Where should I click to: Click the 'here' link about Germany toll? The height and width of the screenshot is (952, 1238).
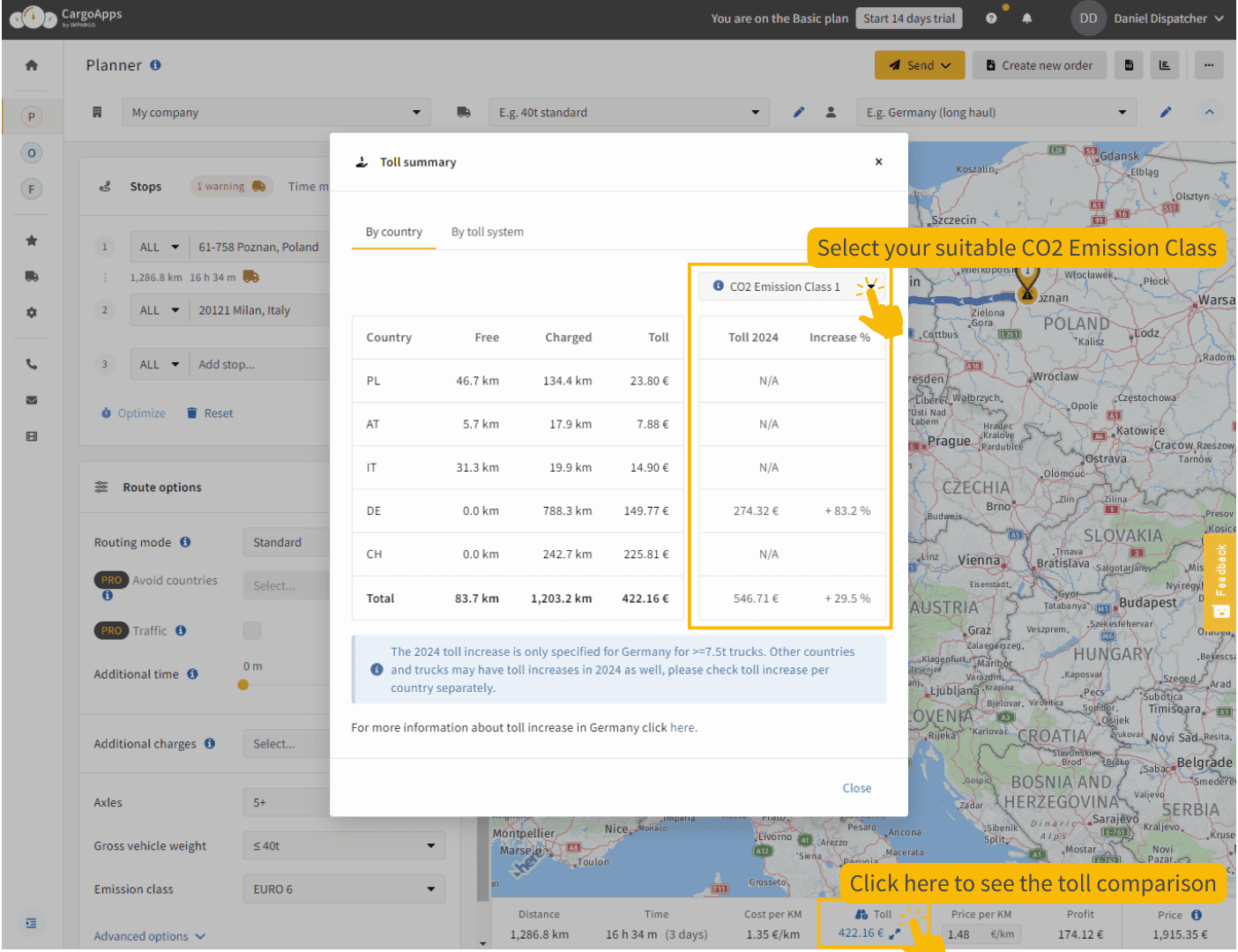[682, 728]
